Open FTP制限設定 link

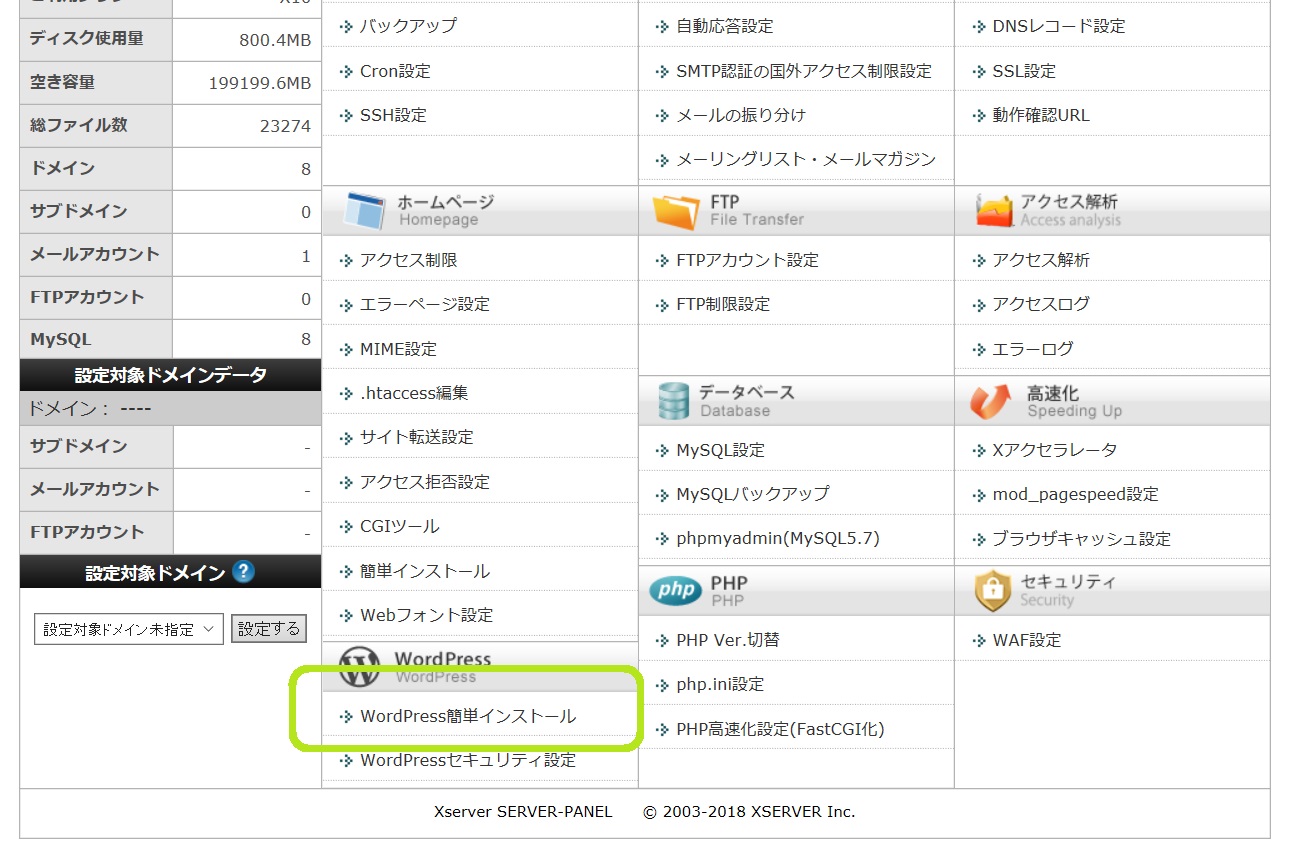point(723,304)
